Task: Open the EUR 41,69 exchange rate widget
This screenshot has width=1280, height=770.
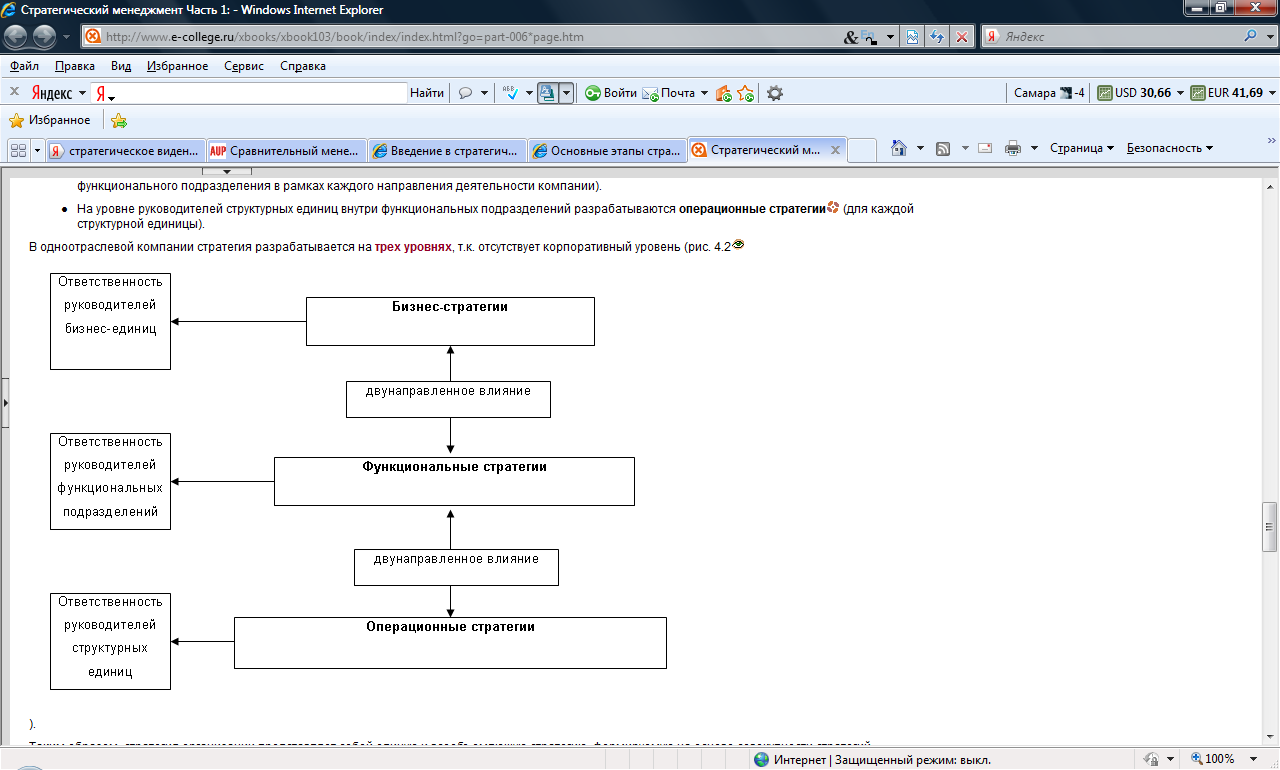Action: point(1226,93)
